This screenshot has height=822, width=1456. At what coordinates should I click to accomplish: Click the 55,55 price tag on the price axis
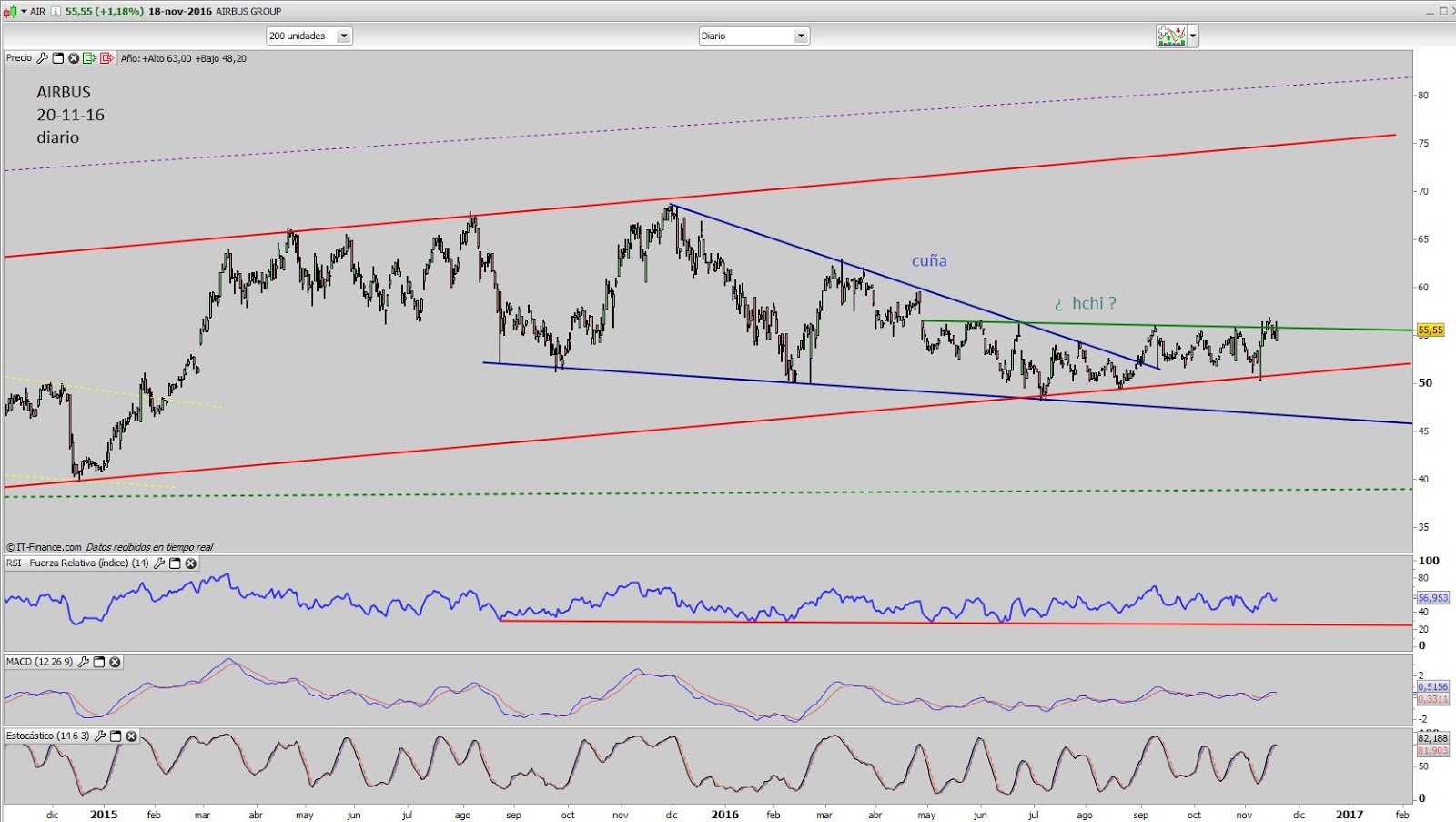pos(1431,330)
